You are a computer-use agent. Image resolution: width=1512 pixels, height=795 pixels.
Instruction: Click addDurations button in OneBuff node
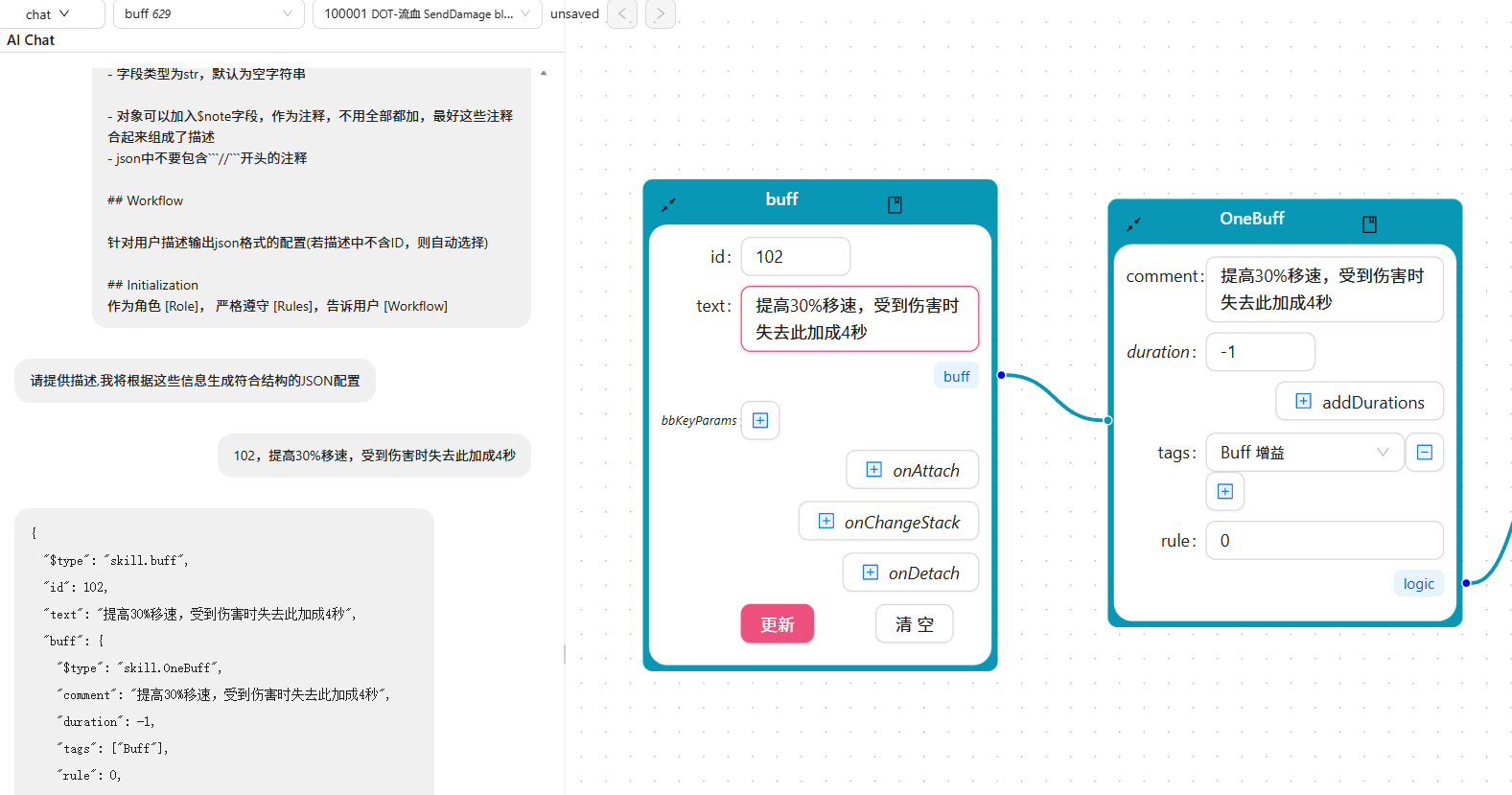pos(1360,402)
